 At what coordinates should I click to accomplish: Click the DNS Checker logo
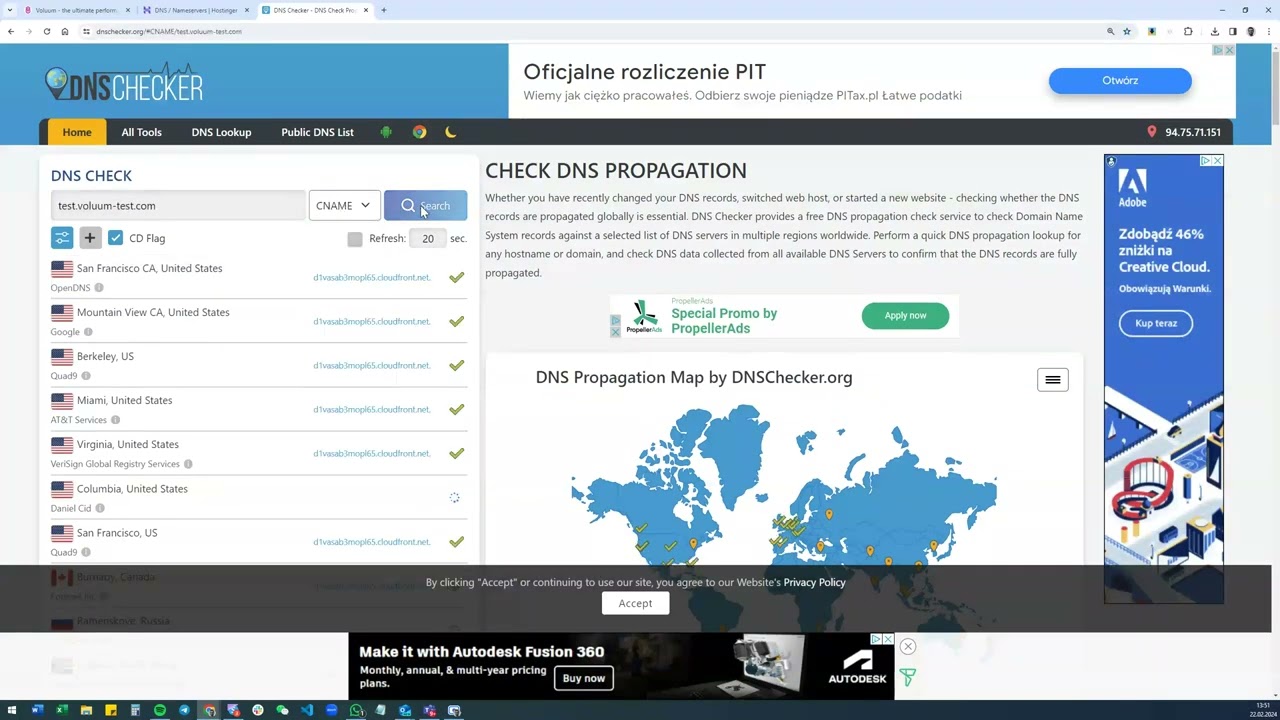pos(124,85)
